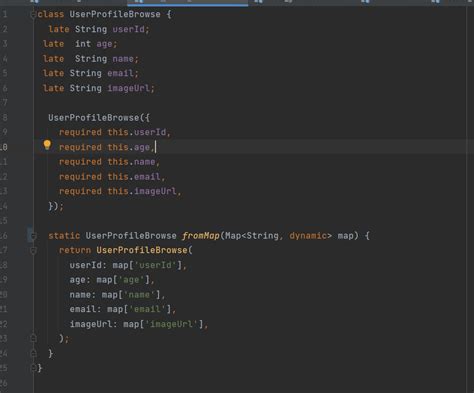Click the 'dynamic' keyword
This screenshot has width=474, height=393.
pos(308,236)
